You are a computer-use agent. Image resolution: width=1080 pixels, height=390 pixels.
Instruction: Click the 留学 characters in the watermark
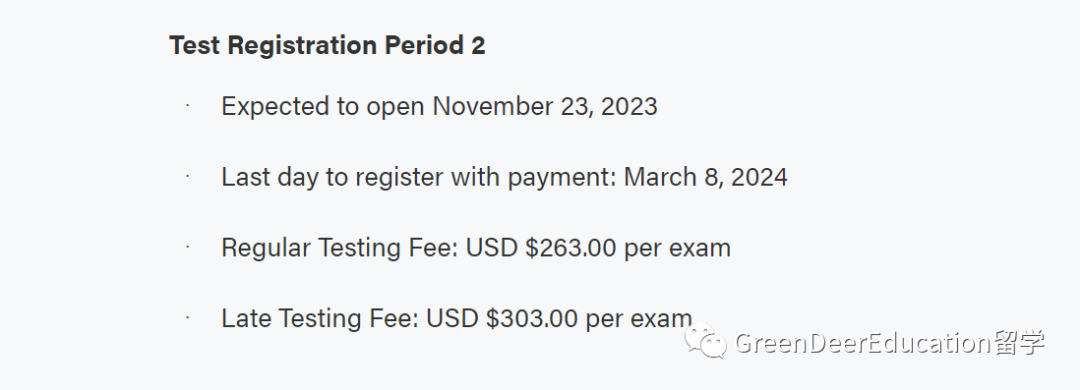[x=1019, y=342]
